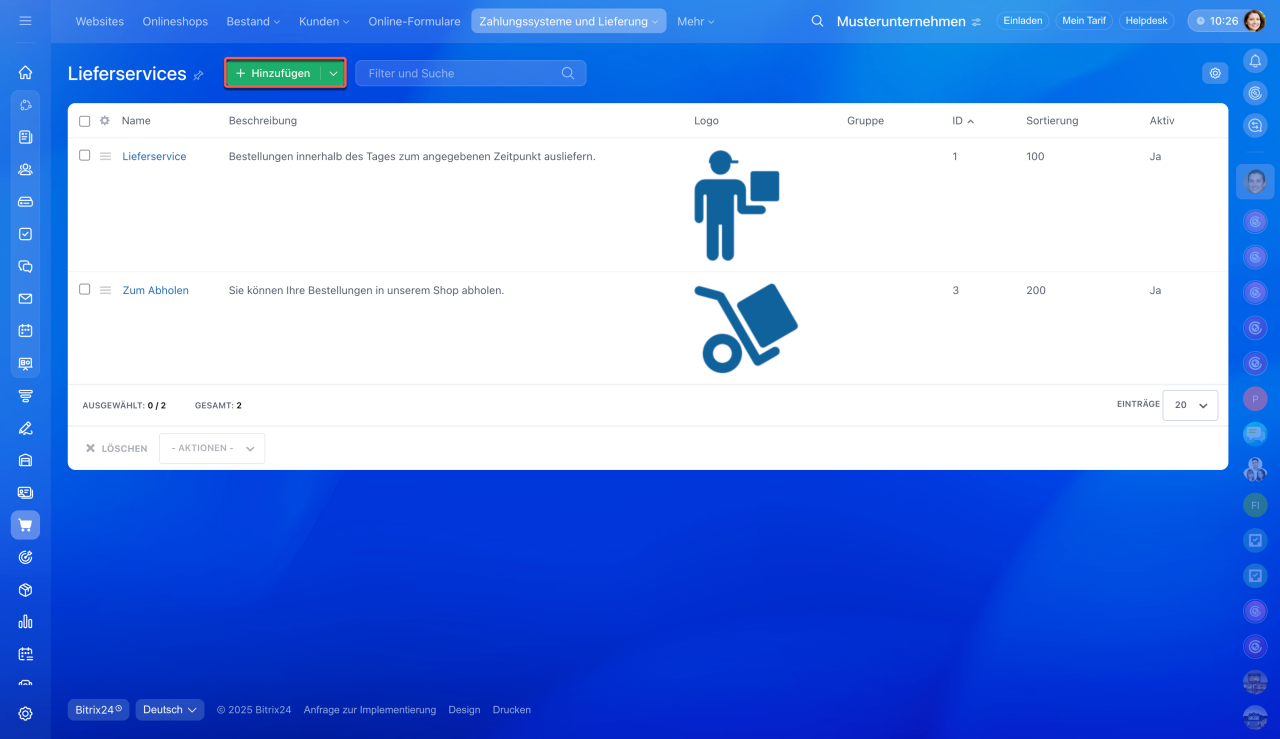Tick the select-all checkbox in table header

[x=85, y=121]
